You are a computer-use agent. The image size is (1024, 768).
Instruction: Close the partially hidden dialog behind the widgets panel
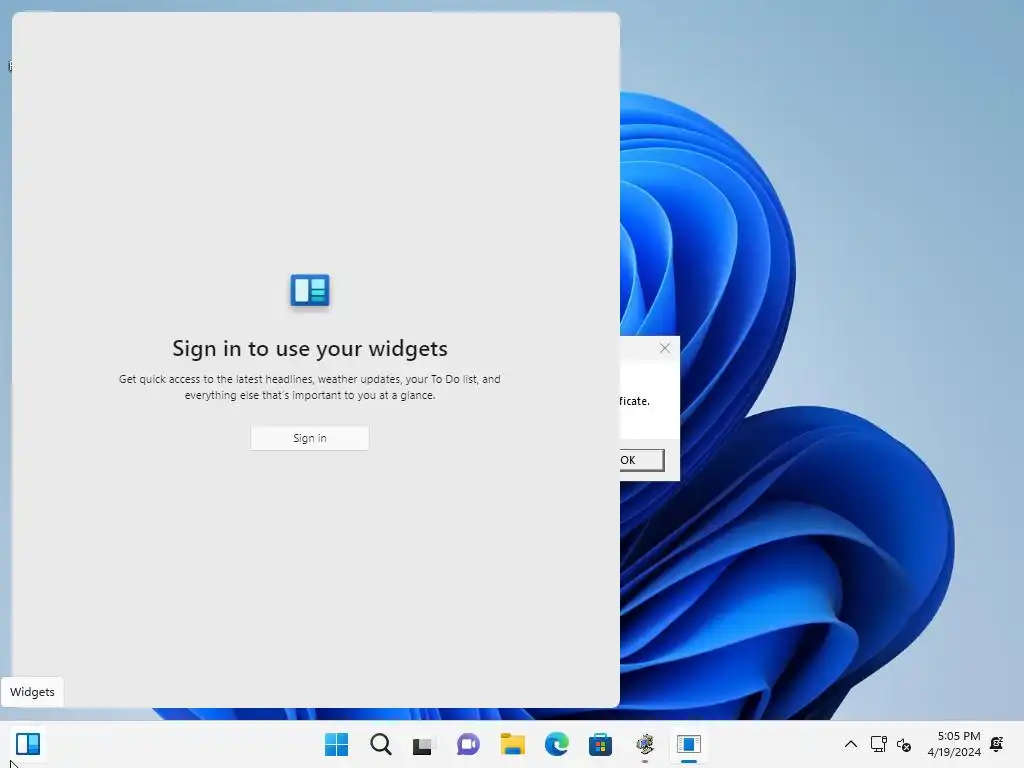click(x=665, y=348)
